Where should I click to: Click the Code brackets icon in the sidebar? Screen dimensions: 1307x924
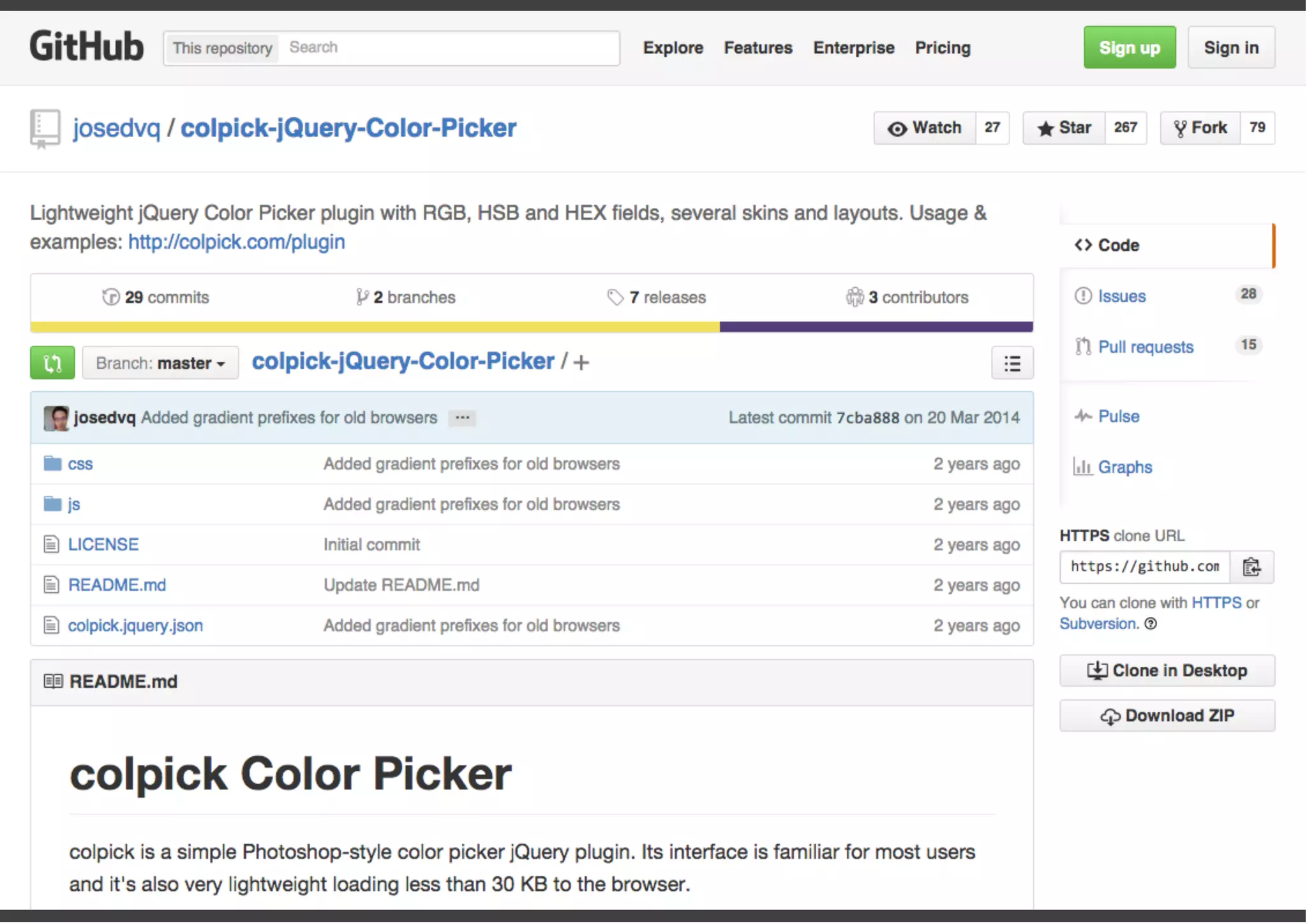(x=1083, y=245)
